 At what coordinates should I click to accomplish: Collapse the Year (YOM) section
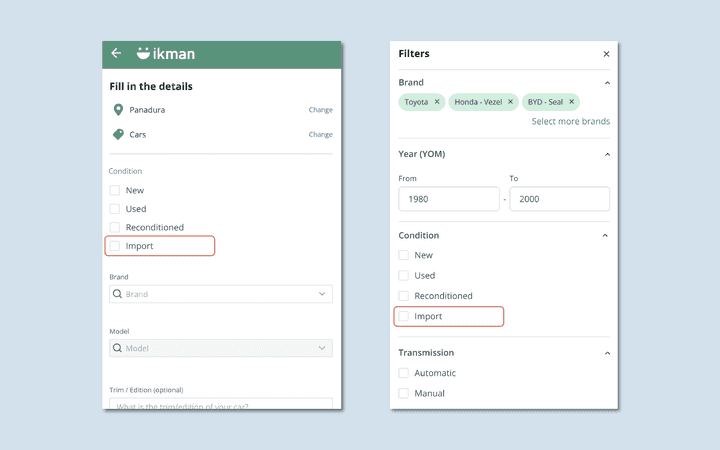tap(607, 154)
